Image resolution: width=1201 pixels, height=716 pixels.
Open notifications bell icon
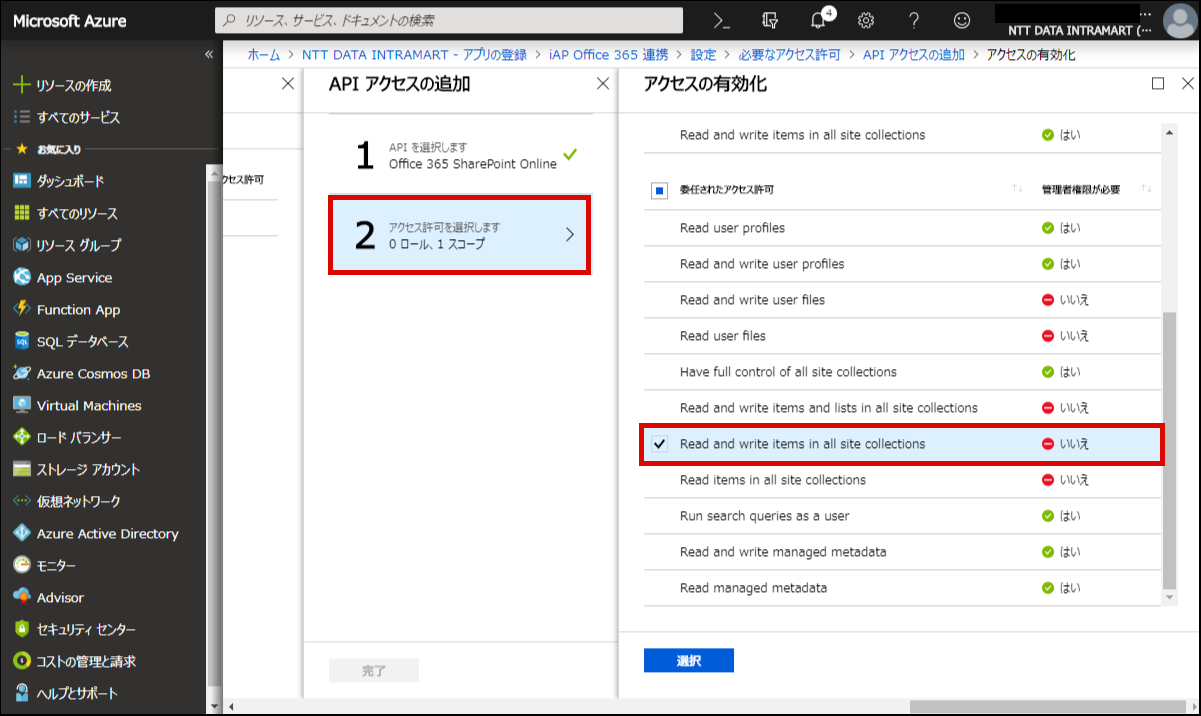click(x=818, y=20)
